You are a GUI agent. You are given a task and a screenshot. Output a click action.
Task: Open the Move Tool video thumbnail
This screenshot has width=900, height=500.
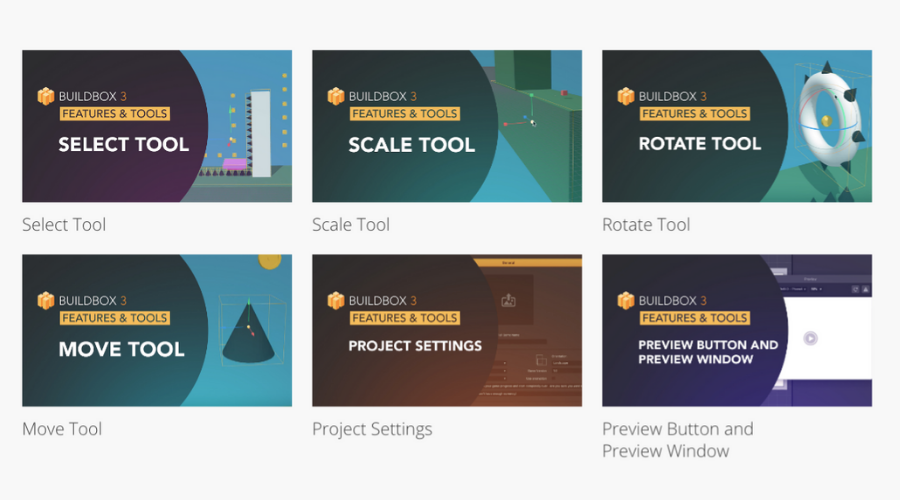[x=157, y=330]
